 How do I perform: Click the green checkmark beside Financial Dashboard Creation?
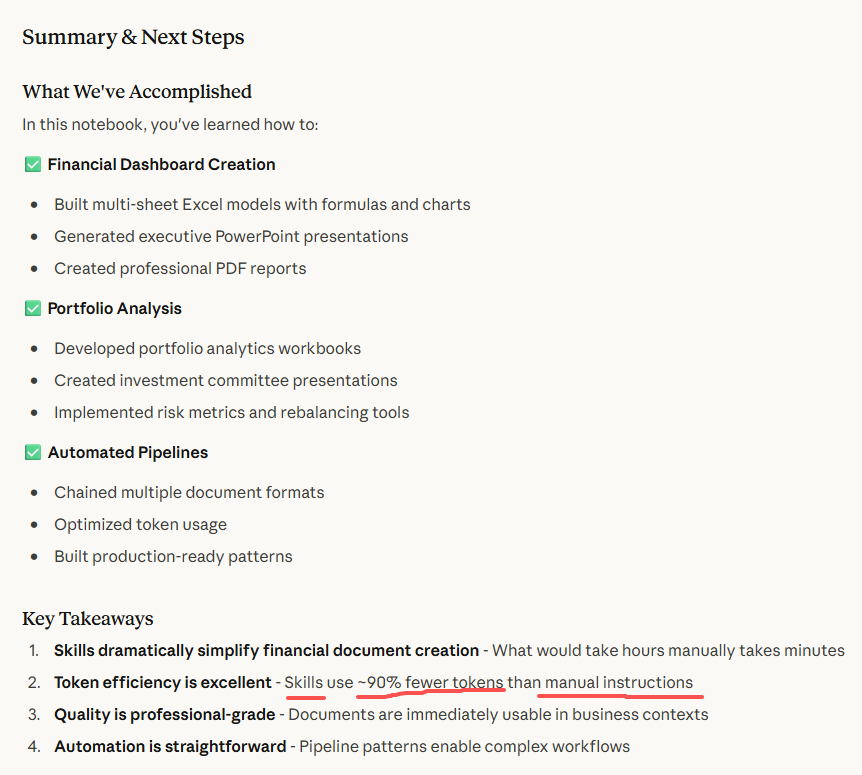(32, 164)
